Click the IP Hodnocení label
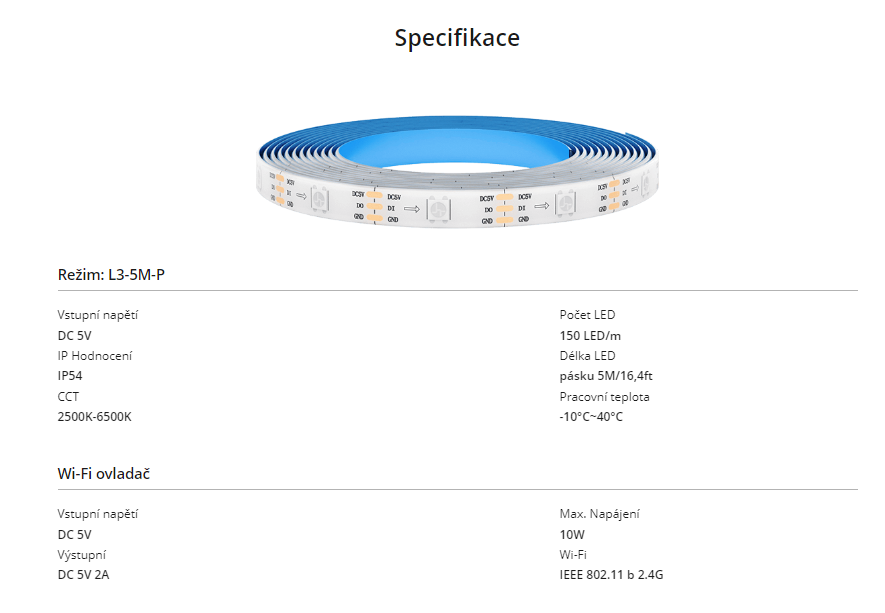This screenshot has height=613, width=885. [95, 356]
